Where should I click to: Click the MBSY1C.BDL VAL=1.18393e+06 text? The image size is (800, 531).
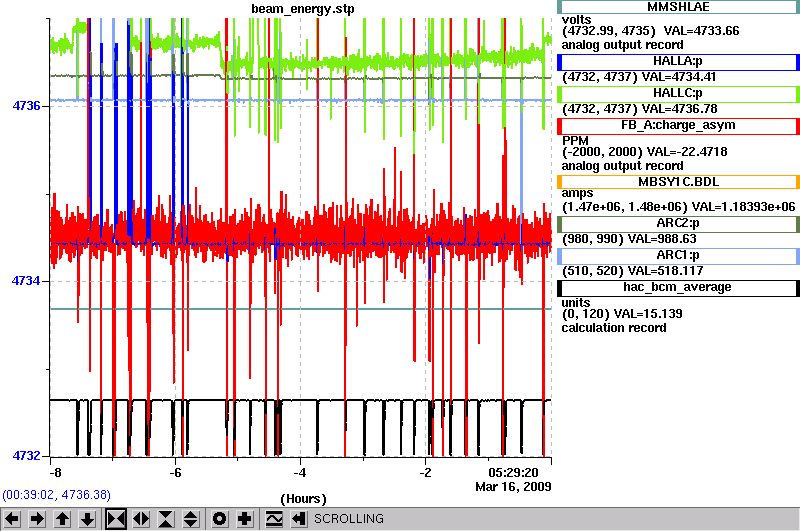point(743,207)
